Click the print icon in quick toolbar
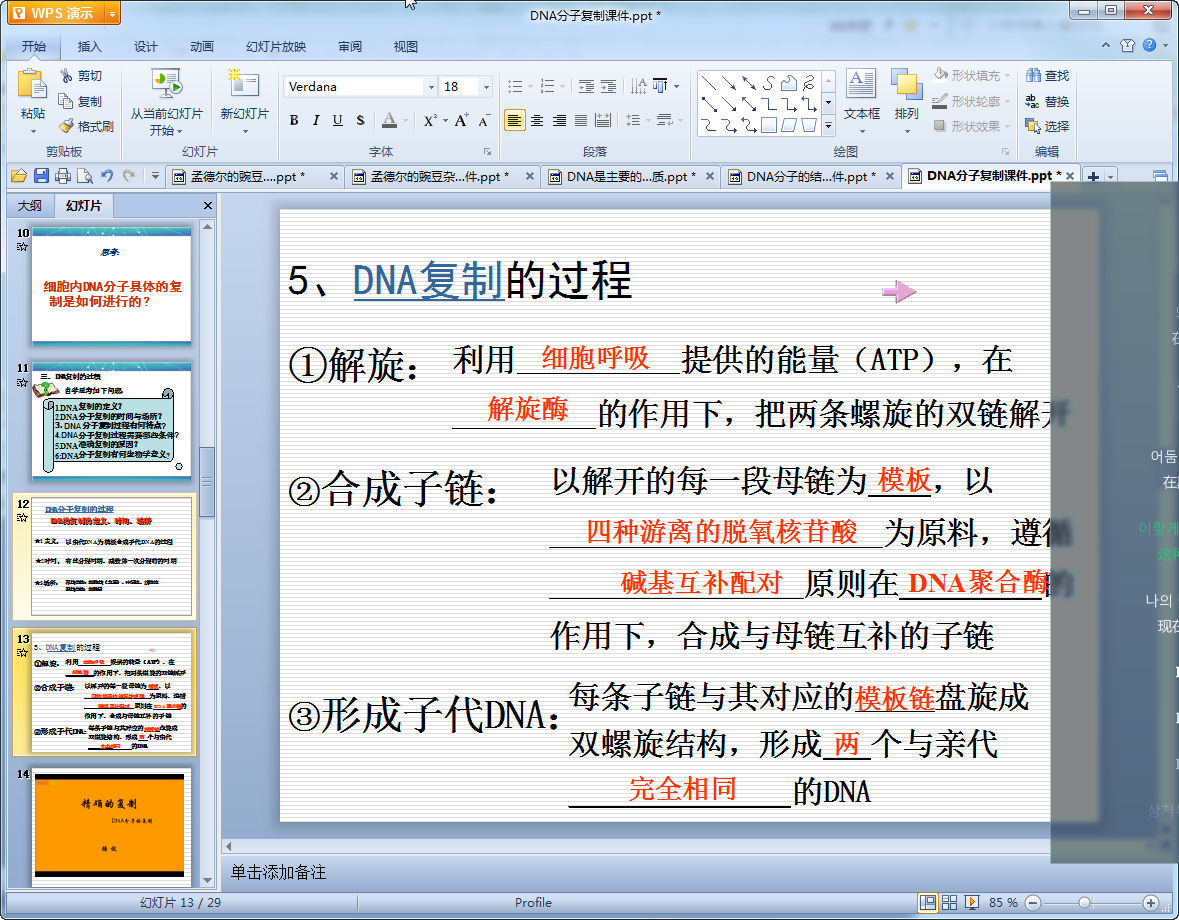Image resolution: width=1179 pixels, height=920 pixels. [63, 176]
